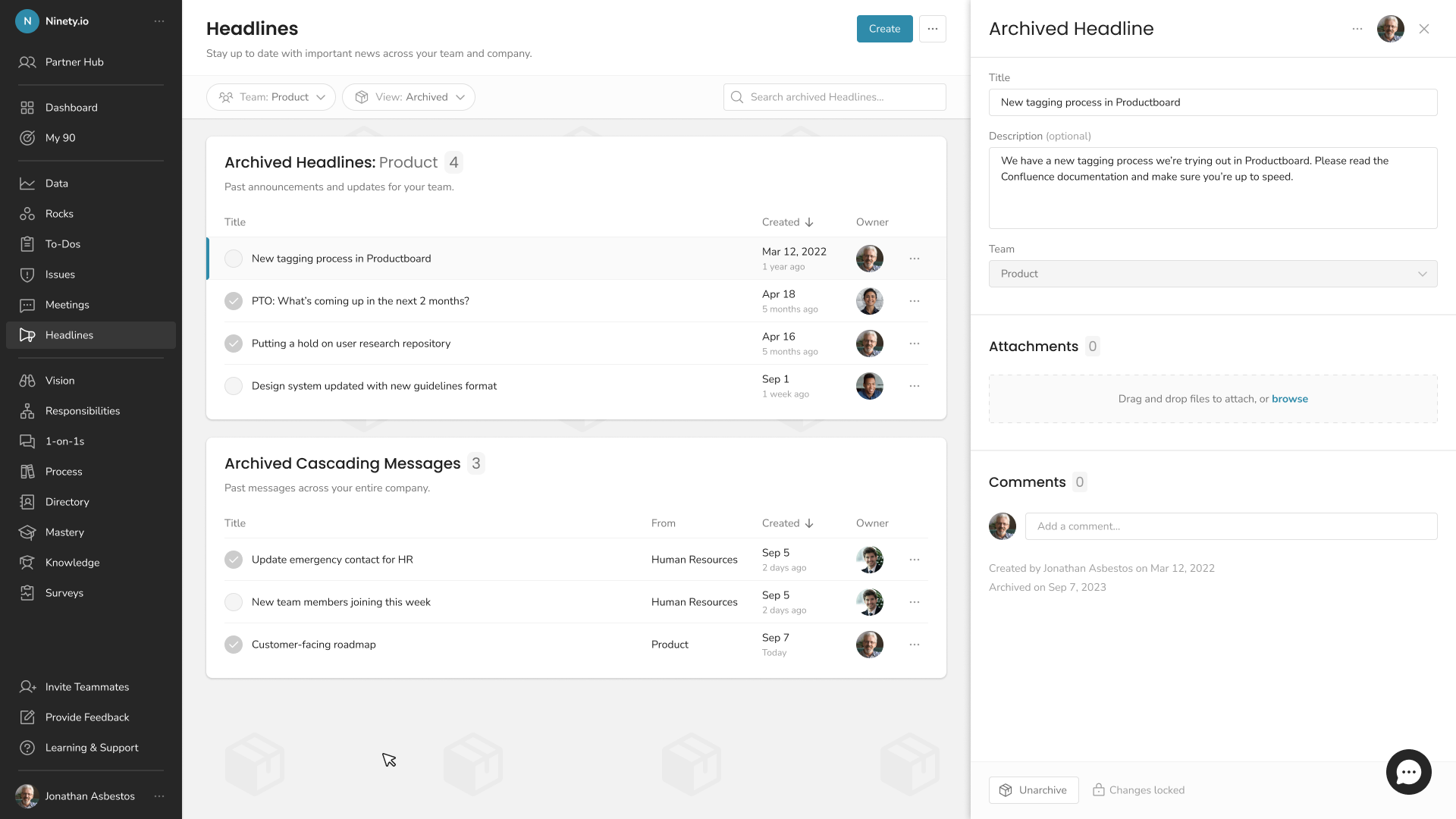Click the Rocks icon in sidebar
1456x819 pixels.
tap(27, 214)
